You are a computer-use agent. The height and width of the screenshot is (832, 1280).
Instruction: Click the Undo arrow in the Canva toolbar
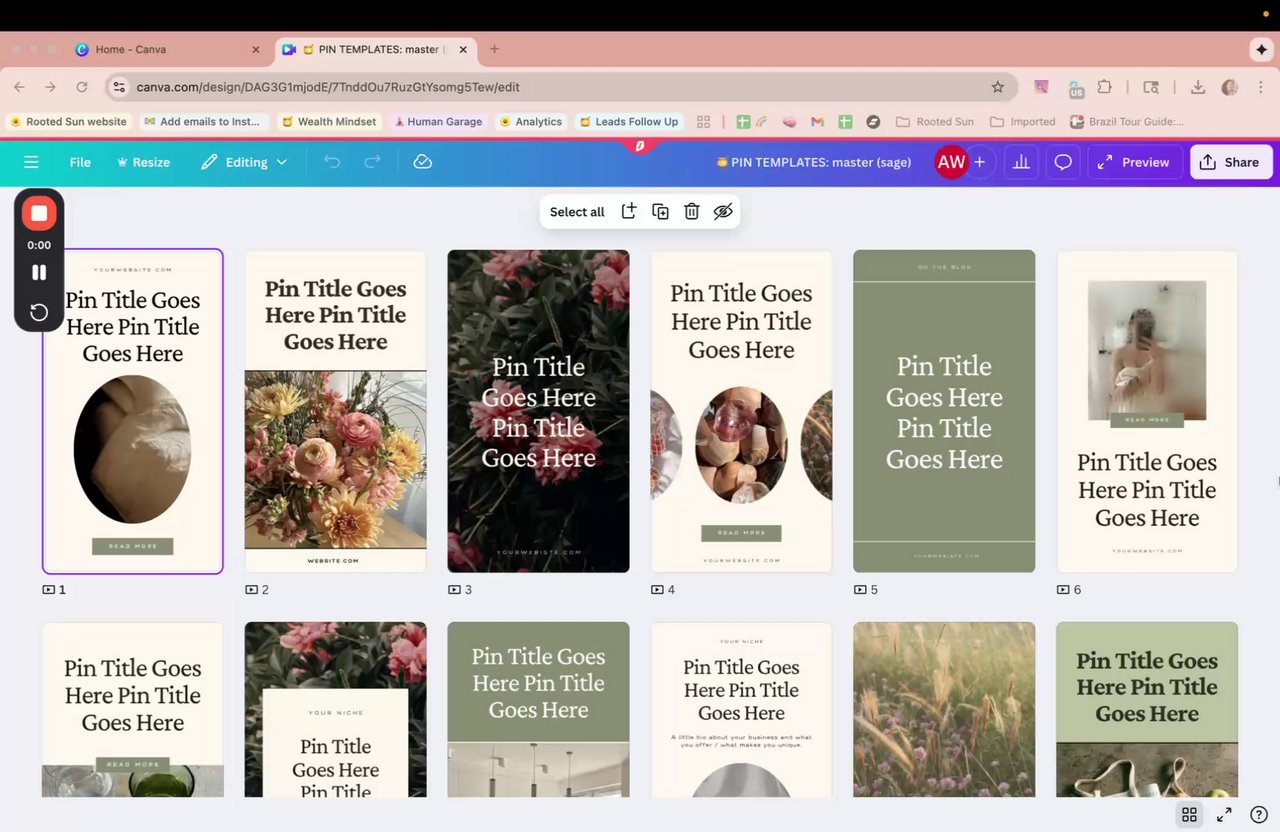[x=332, y=162]
